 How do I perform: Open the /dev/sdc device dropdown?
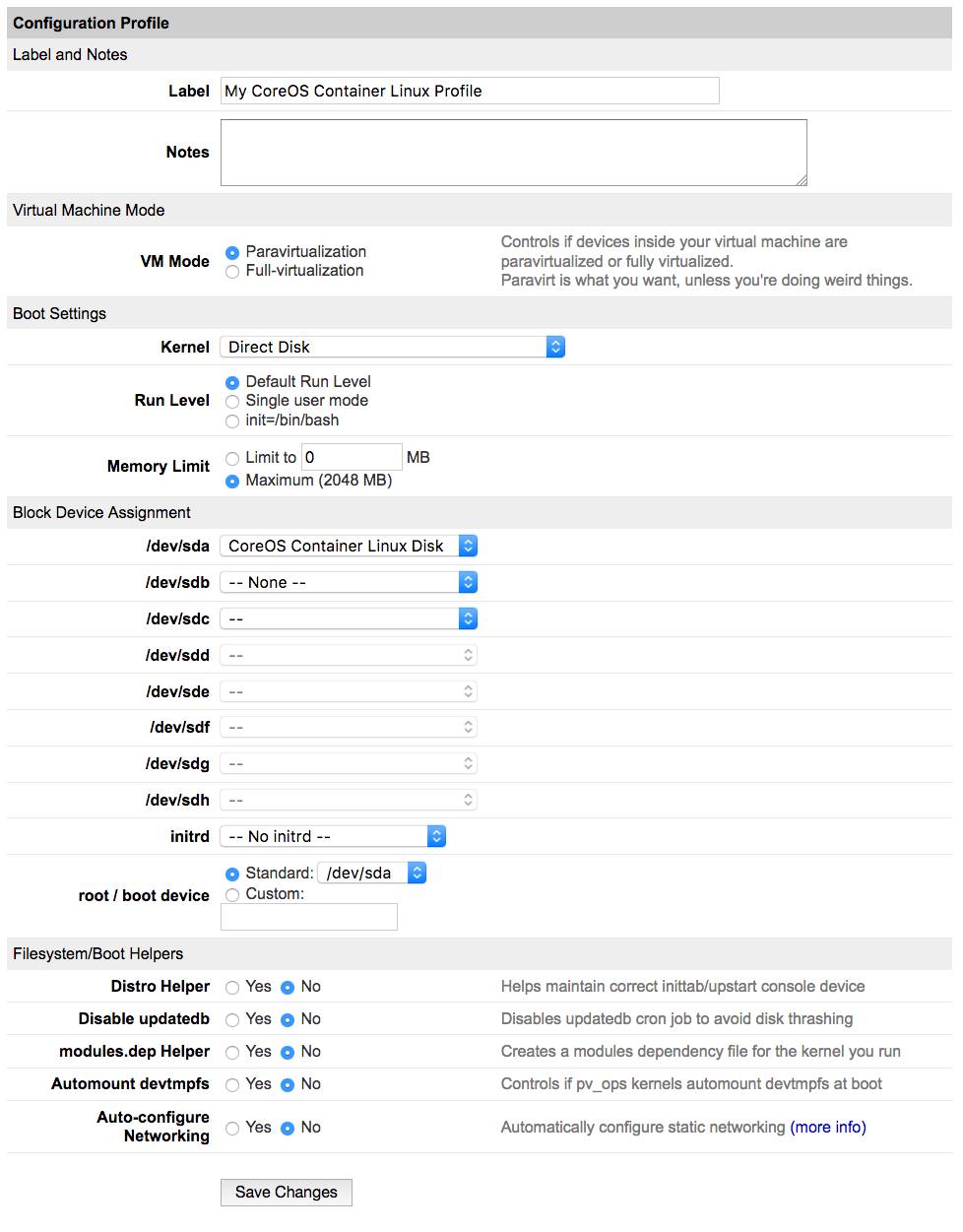click(348, 618)
